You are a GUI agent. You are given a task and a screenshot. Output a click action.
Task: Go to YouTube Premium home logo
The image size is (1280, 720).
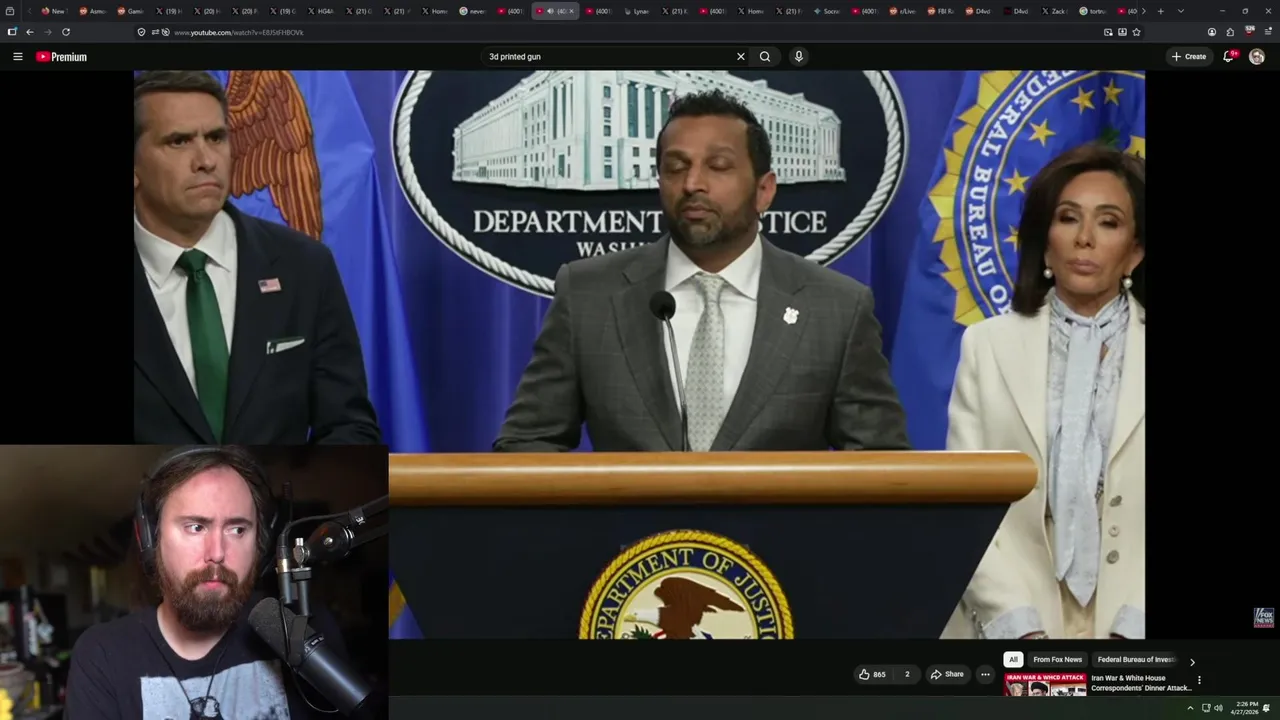pos(62,57)
